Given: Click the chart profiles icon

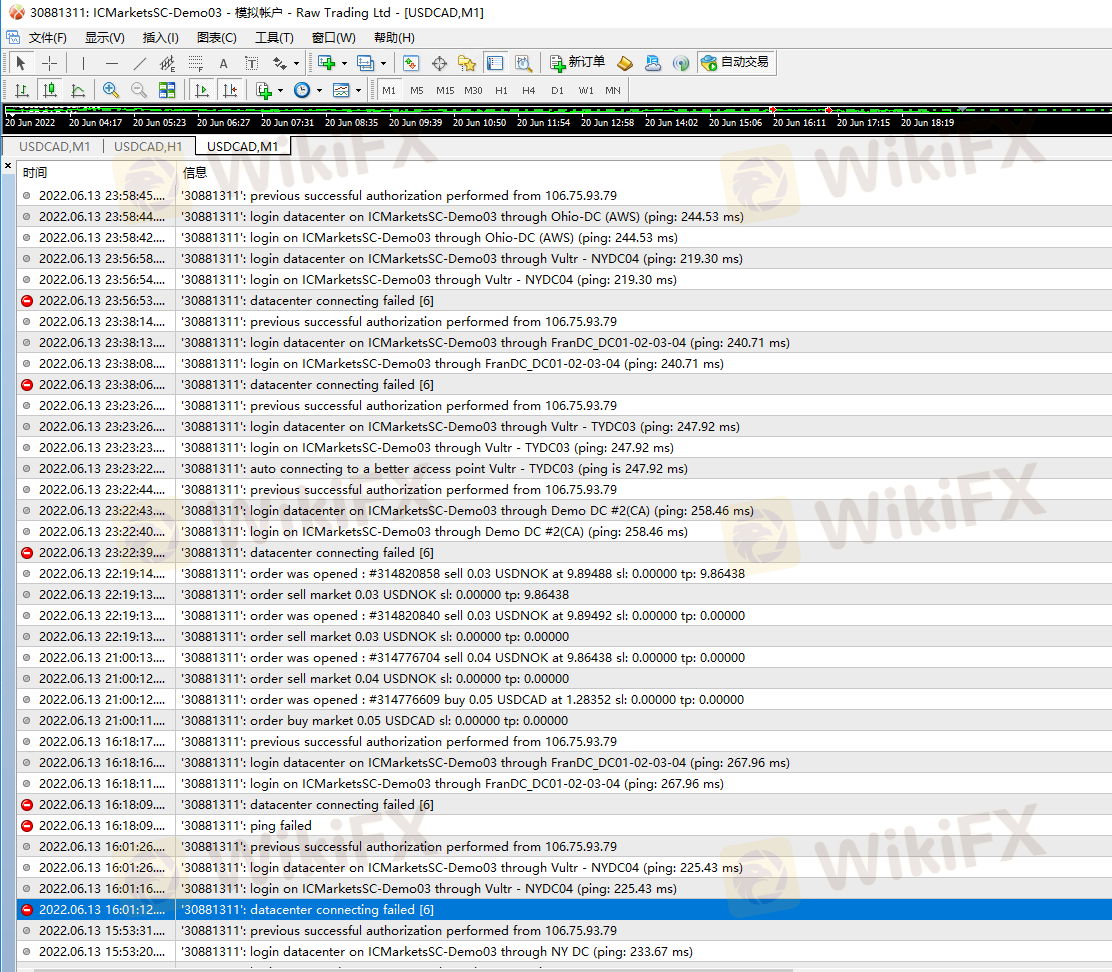Looking at the screenshot, I should (365, 63).
